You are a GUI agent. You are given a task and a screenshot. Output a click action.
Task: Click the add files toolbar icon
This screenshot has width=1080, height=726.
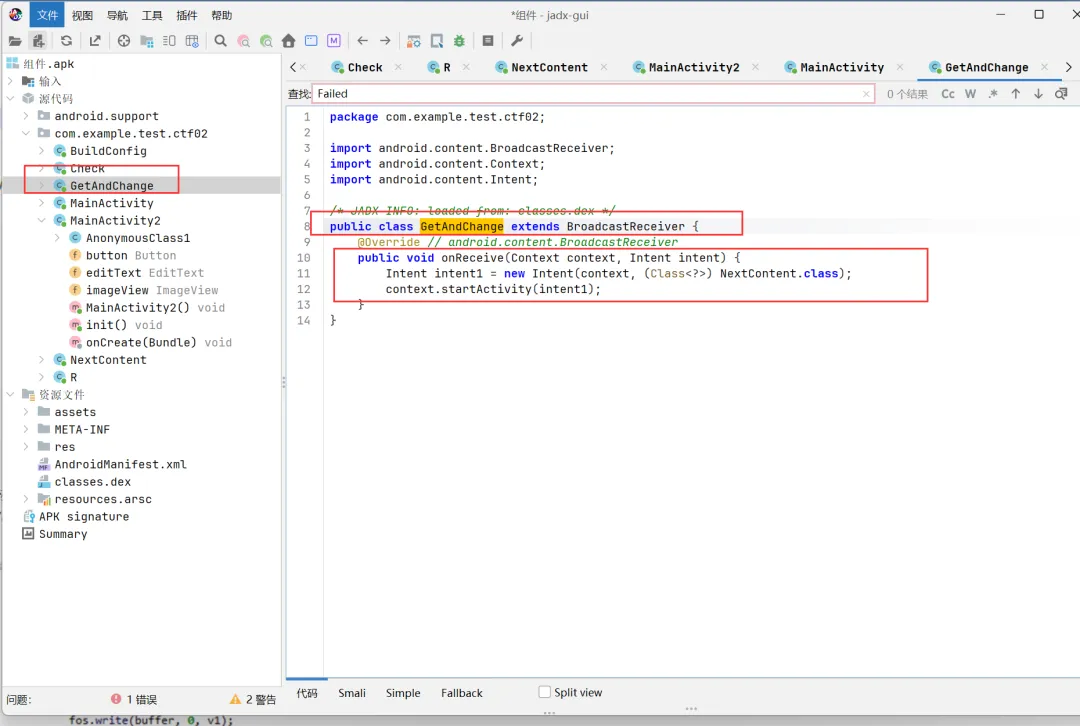click(39, 41)
